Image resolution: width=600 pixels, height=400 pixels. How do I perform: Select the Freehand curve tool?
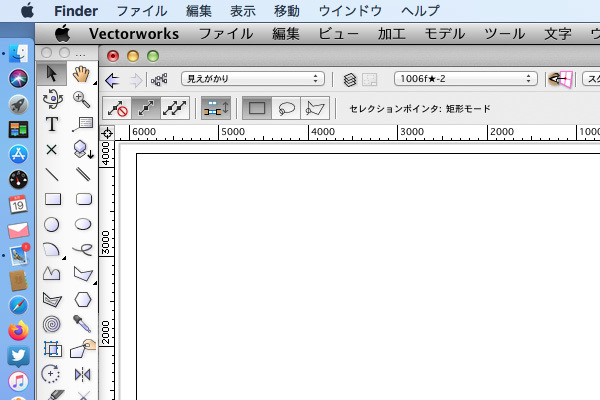pyautogui.click(x=83, y=250)
